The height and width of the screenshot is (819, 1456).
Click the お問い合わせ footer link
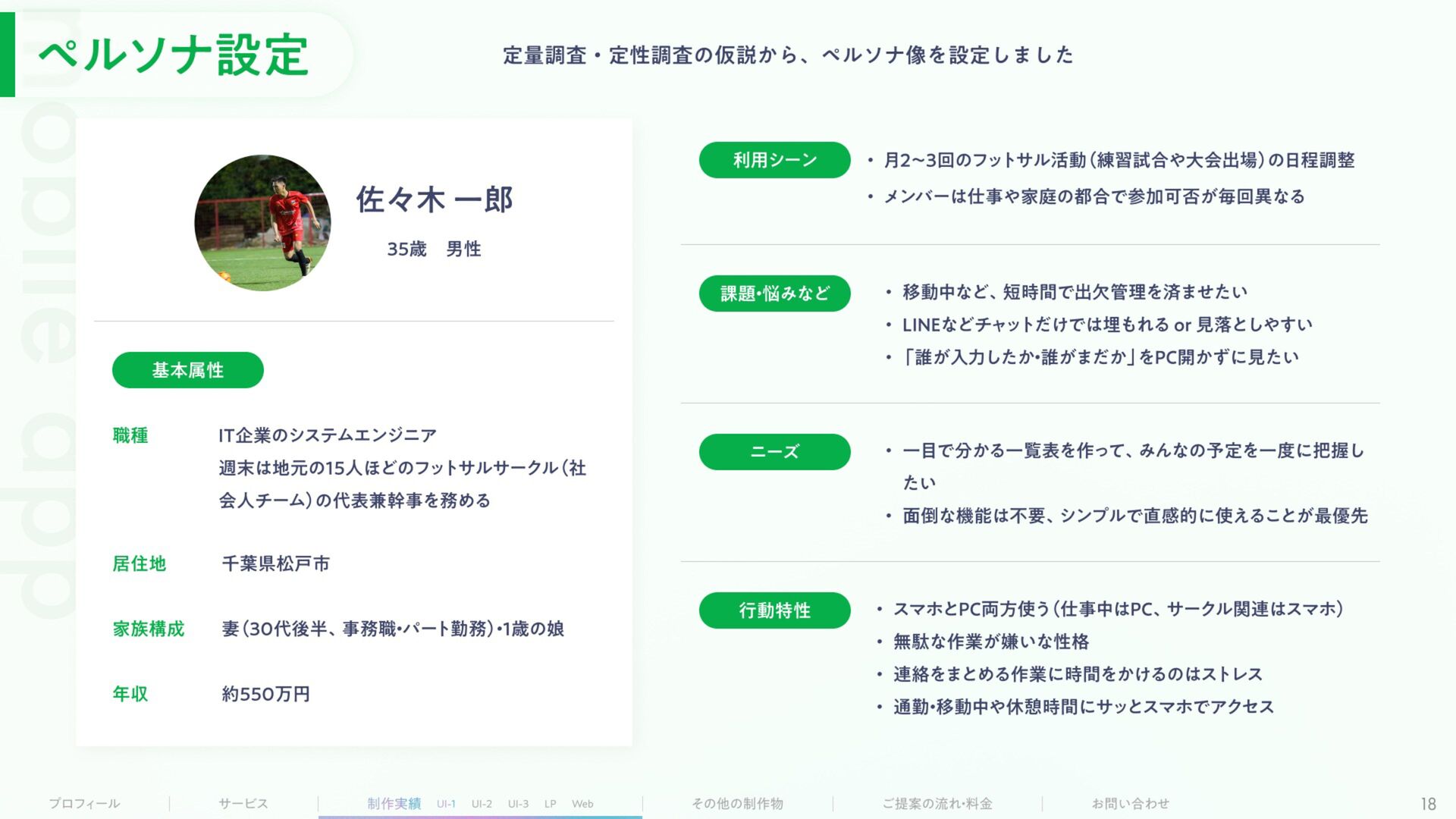(1131, 803)
